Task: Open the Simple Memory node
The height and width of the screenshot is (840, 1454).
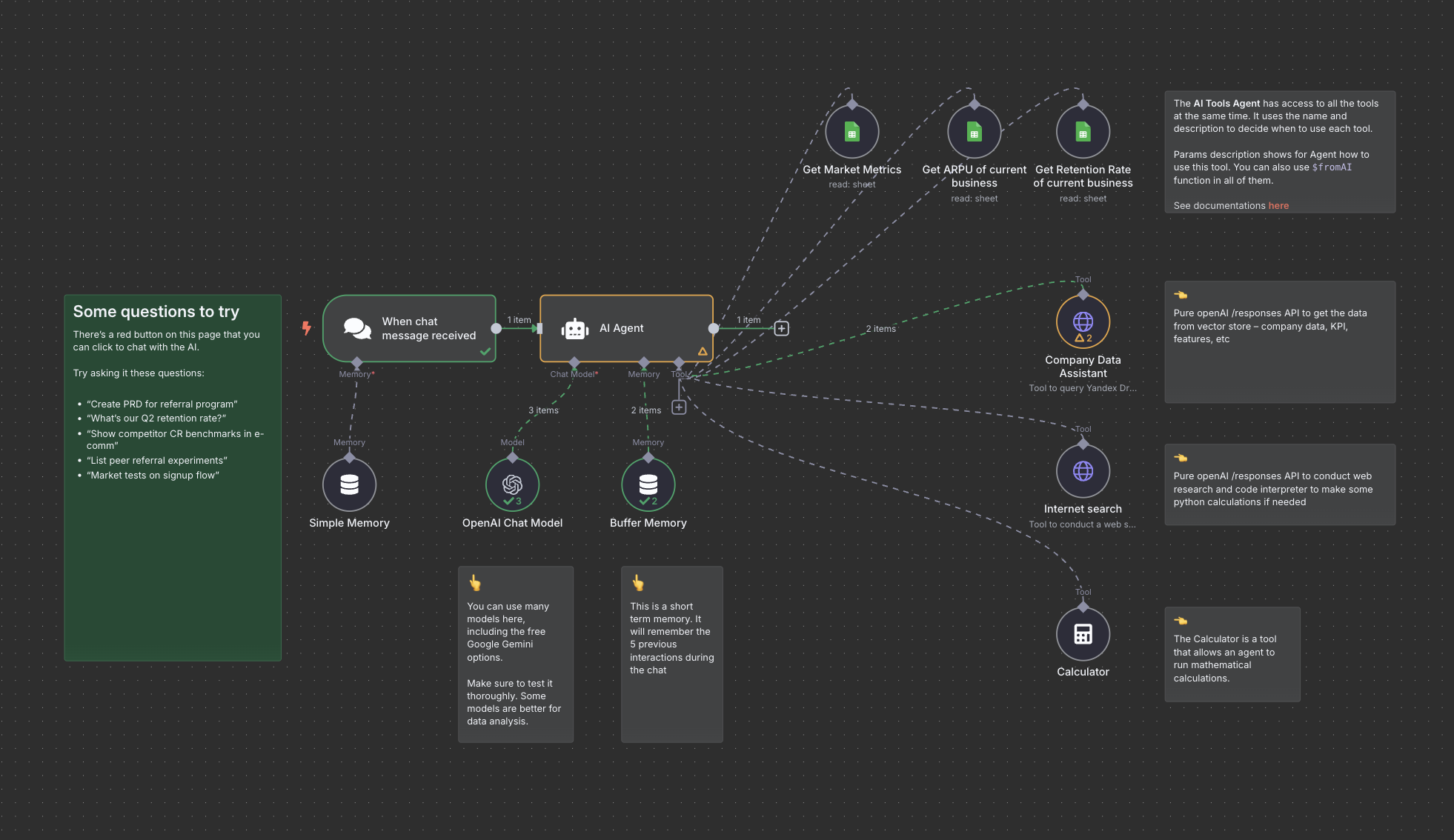Action: pyautogui.click(x=349, y=484)
